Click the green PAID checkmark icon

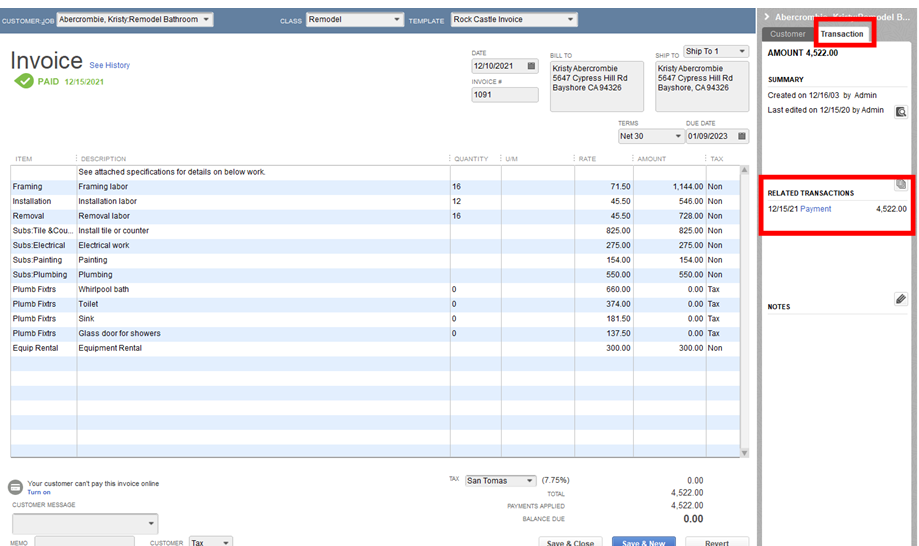click(x=24, y=81)
